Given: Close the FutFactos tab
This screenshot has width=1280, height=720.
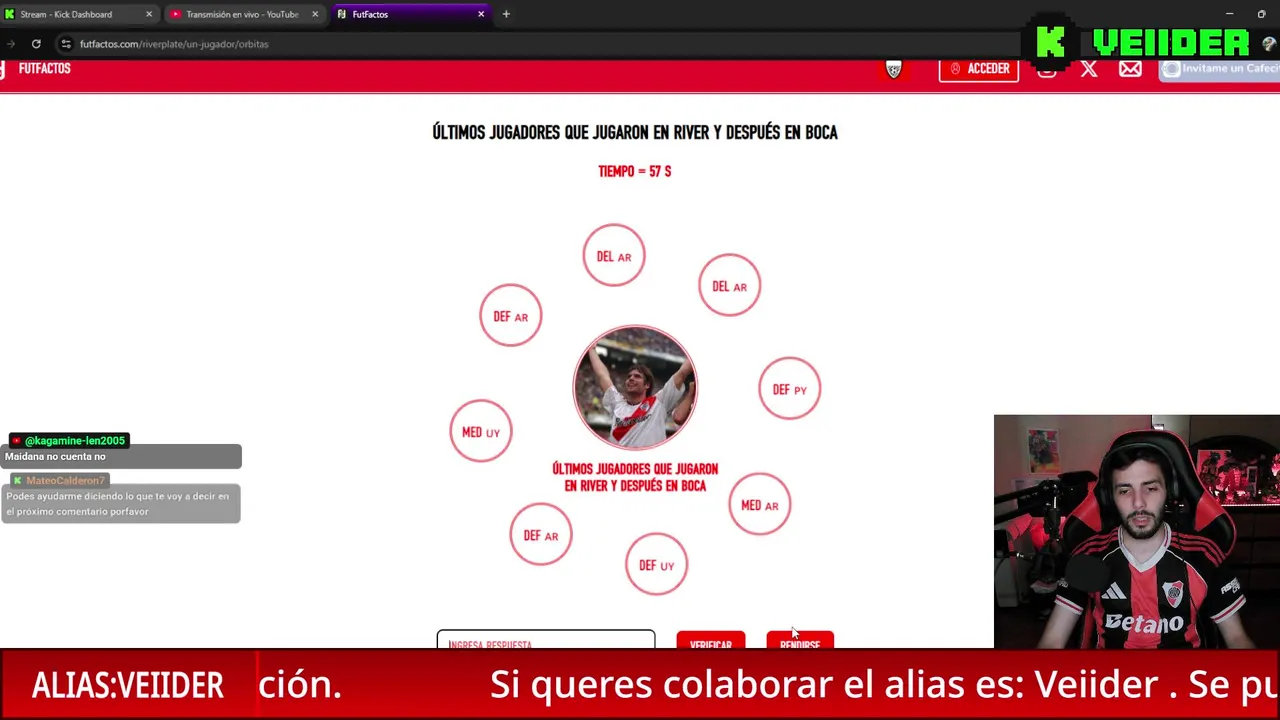Looking at the screenshot, I should [x=481, y=14].
